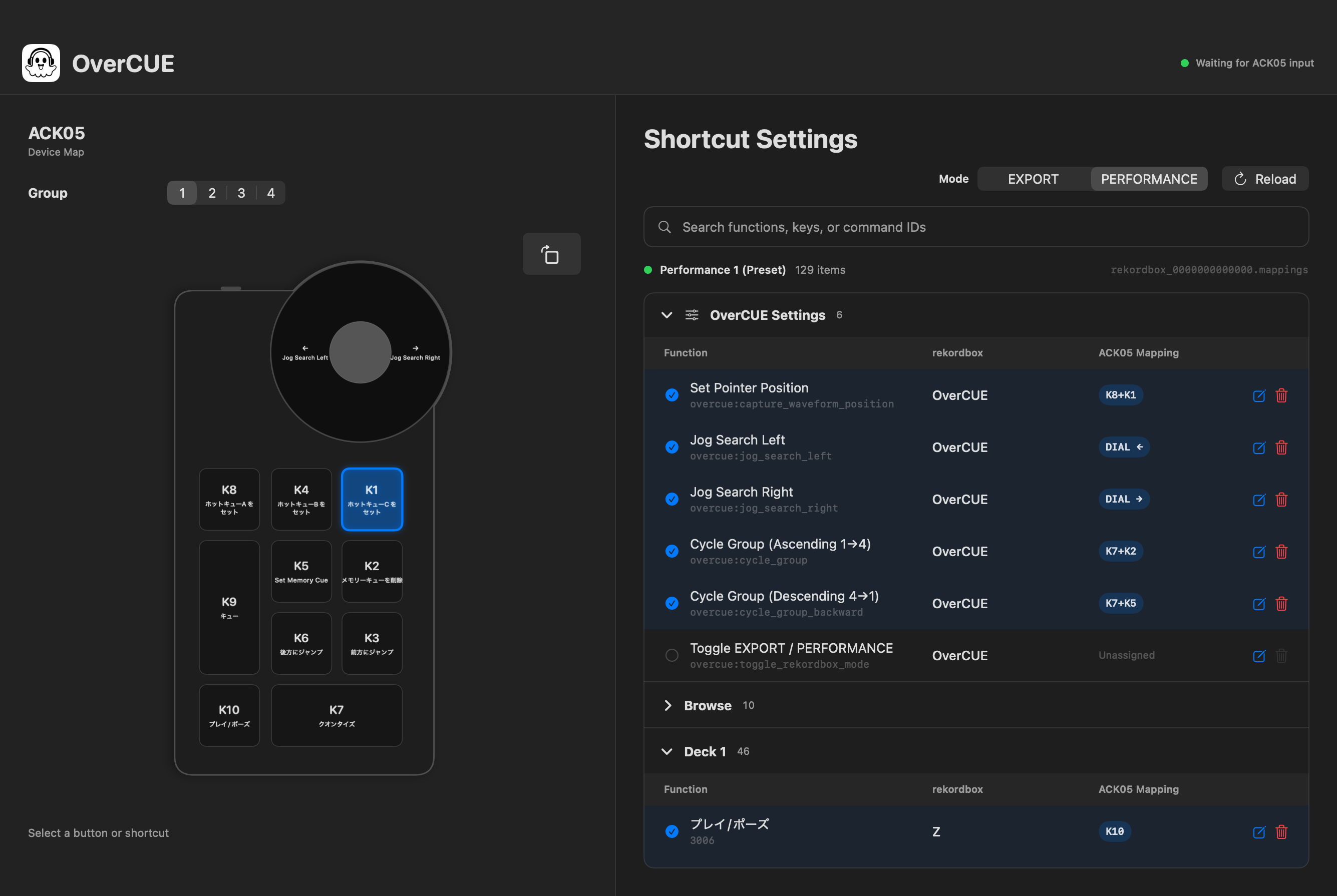Click the K7+K2 mapping badge
This screenshot has height=896, width=1337.
tap(1120, 551)
